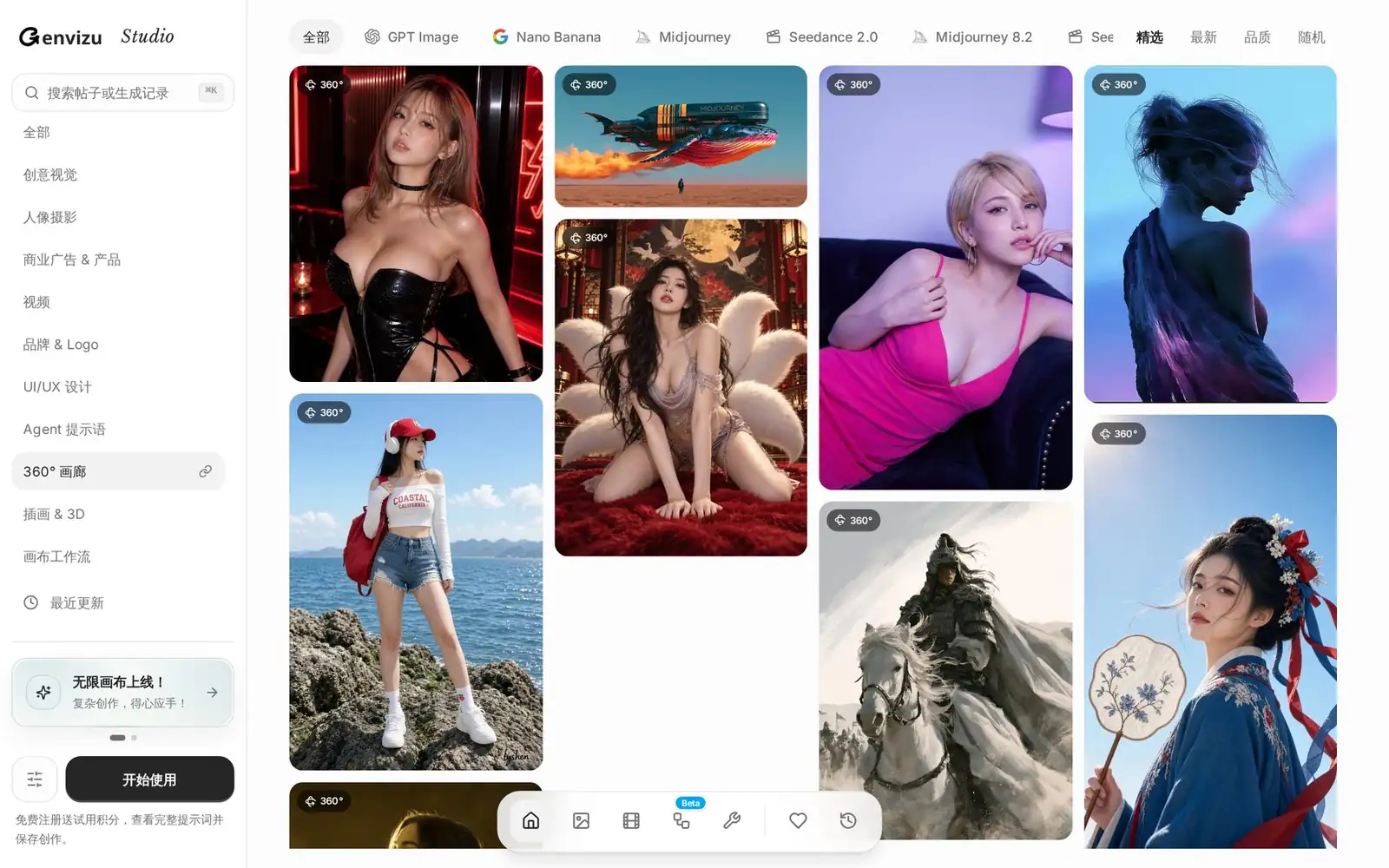Viewport: 1389px width, 868px height.
Task: Open the image generation icon in dock
Action: 582,820
